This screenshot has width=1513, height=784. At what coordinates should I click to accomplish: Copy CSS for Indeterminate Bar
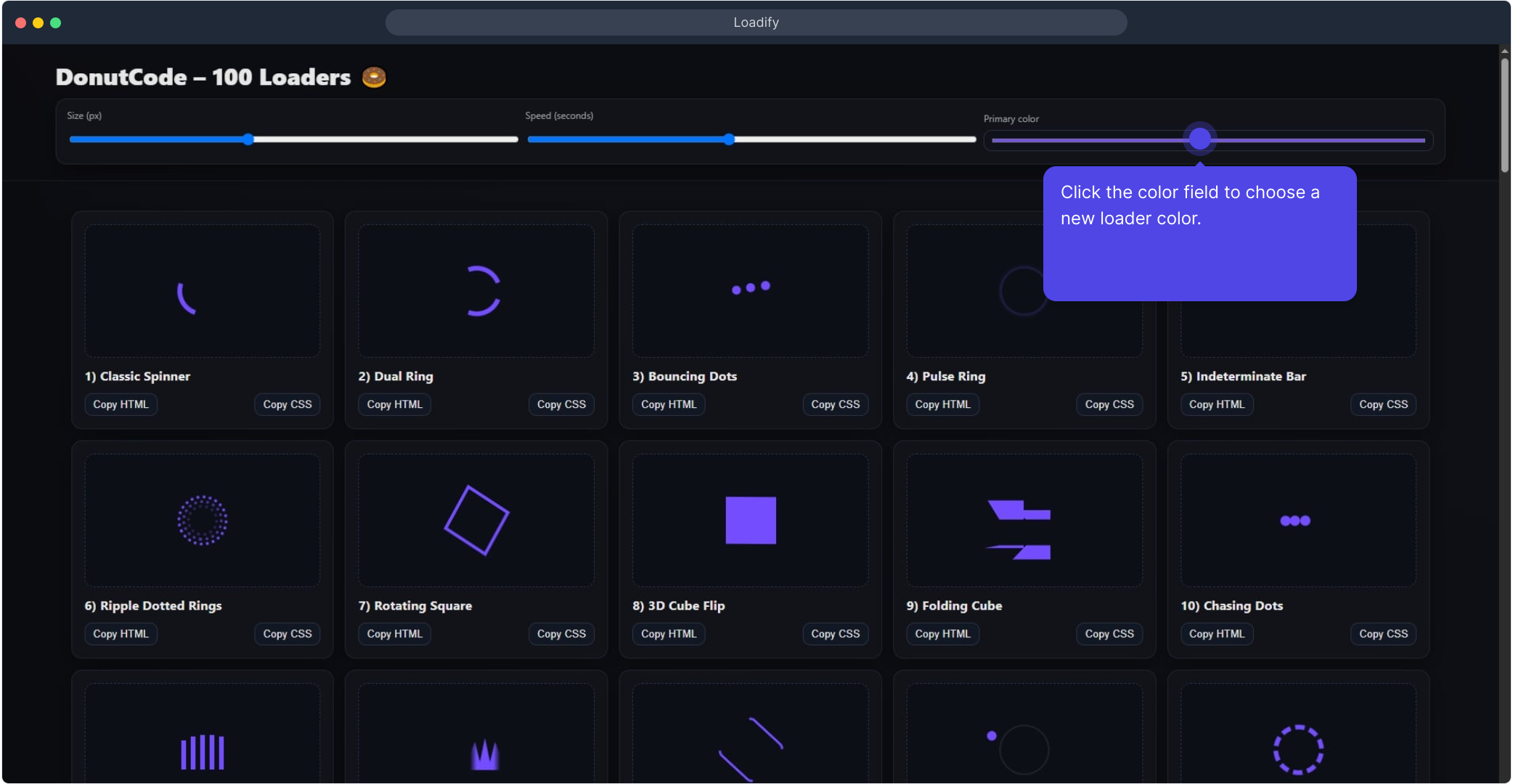1383,404
